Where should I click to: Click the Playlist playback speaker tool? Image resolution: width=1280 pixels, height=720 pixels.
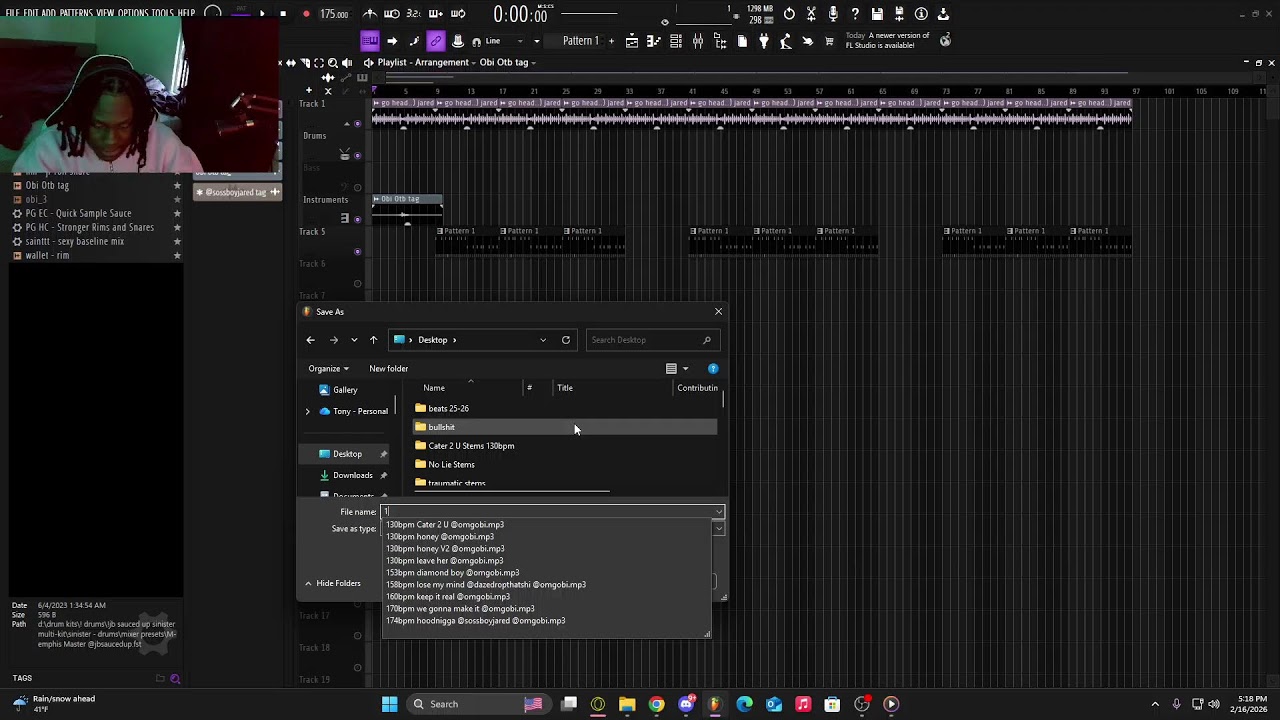tap(347, 63)
